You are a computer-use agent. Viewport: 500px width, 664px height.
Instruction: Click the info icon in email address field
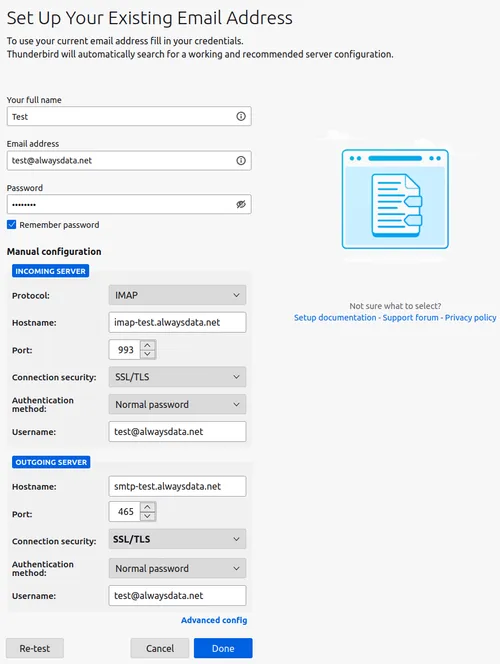tap(241, 160)
